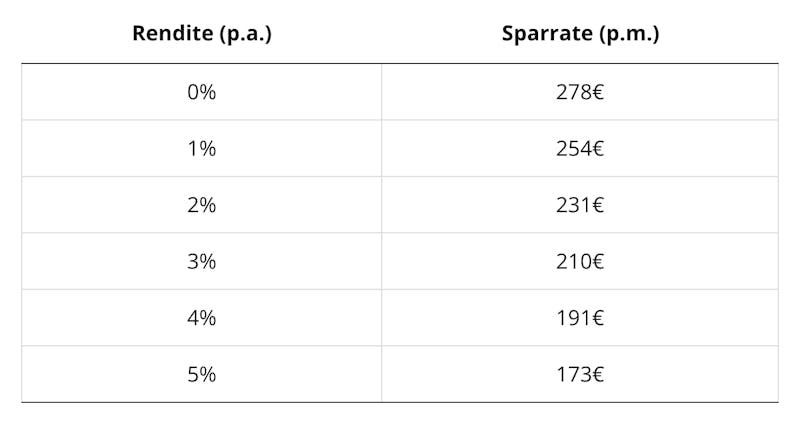
Task: Click the word Sparrate in the header
Action: point(547,34)
